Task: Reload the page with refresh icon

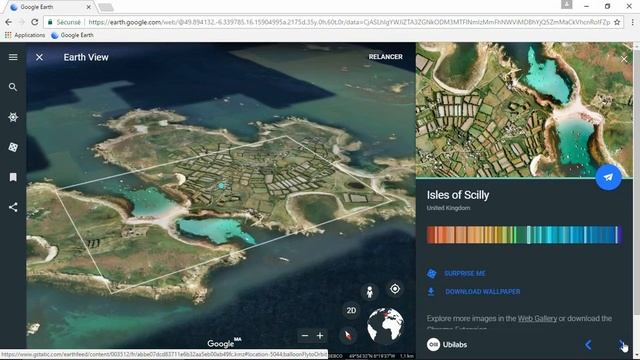Action: (34, 22)
